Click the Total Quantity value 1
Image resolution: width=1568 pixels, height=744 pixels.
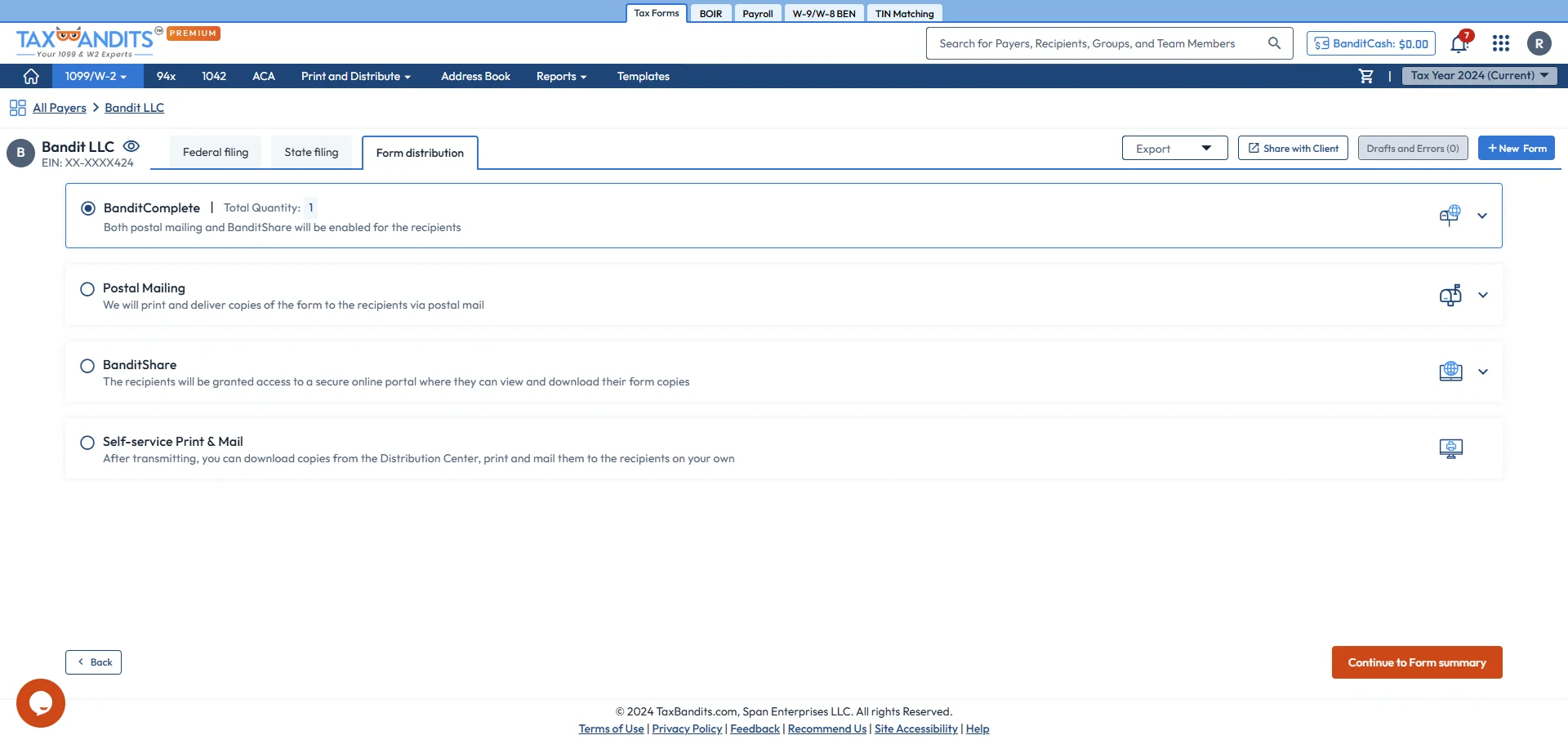(x=310, y=207)
